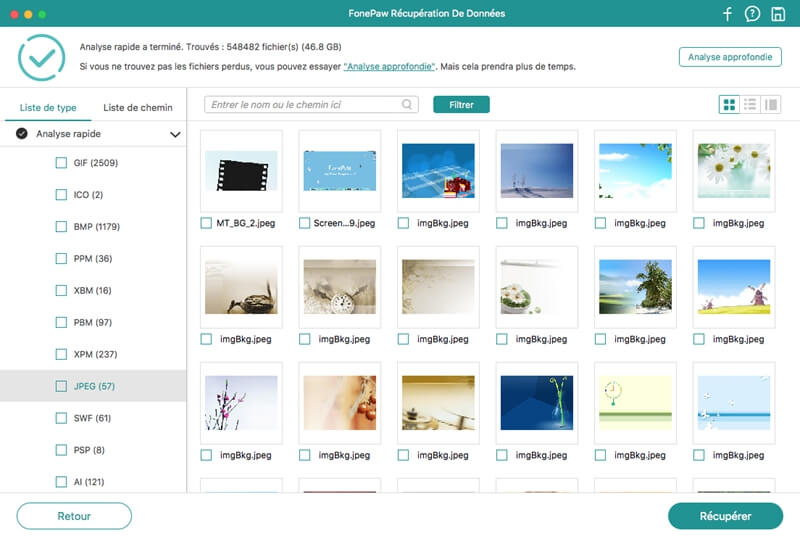Screen dimensions: 800x541
Task: Open the dark blue green plant thumbnail
Action: click(537, 403)
